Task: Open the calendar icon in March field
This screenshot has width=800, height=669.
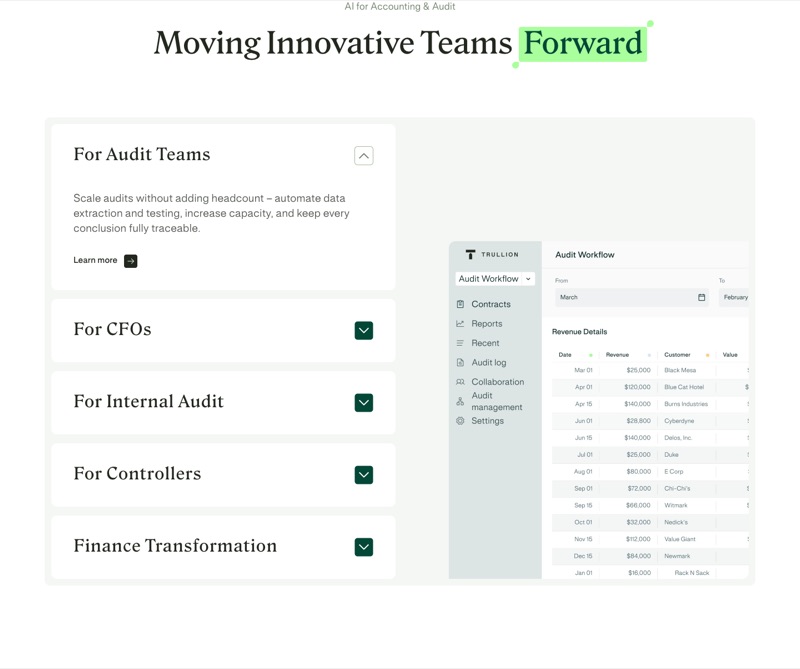Action: (702, 298)
